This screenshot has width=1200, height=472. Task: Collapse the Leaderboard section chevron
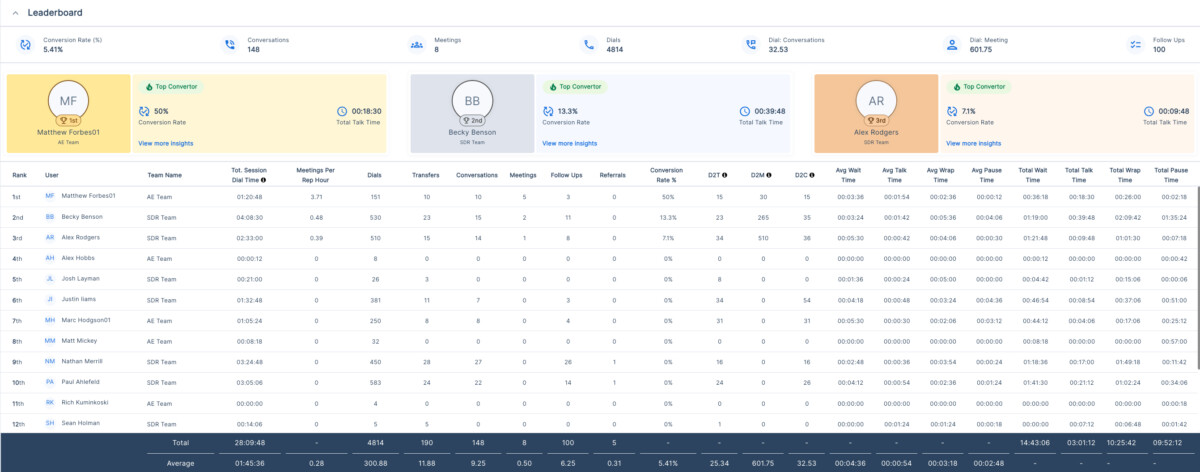(13, 12)
